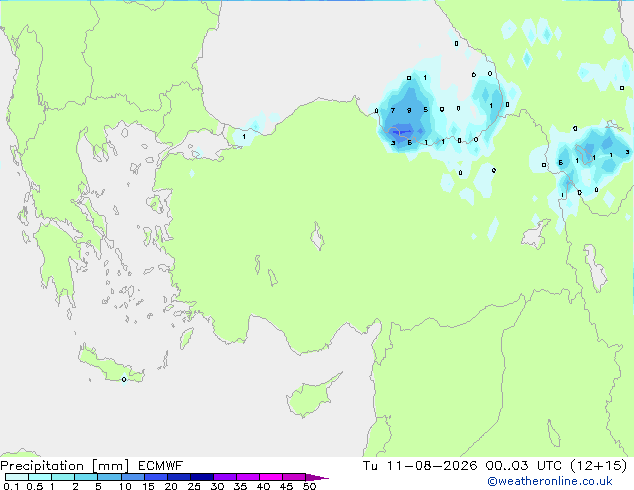Click the 40–45 mm magenta swatch

point(271,477)
